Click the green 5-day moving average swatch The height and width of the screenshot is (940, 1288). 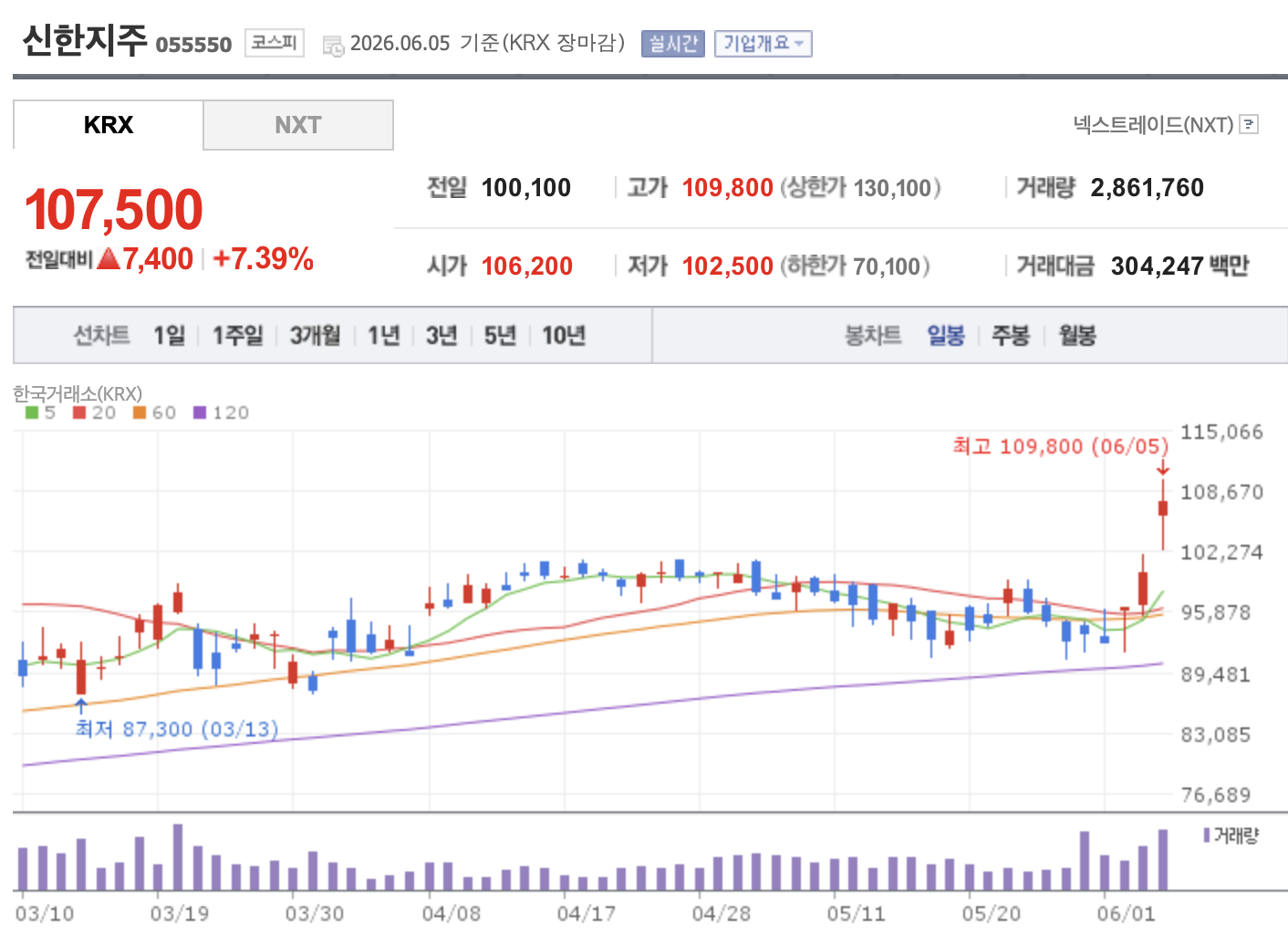tap(32, 413)
